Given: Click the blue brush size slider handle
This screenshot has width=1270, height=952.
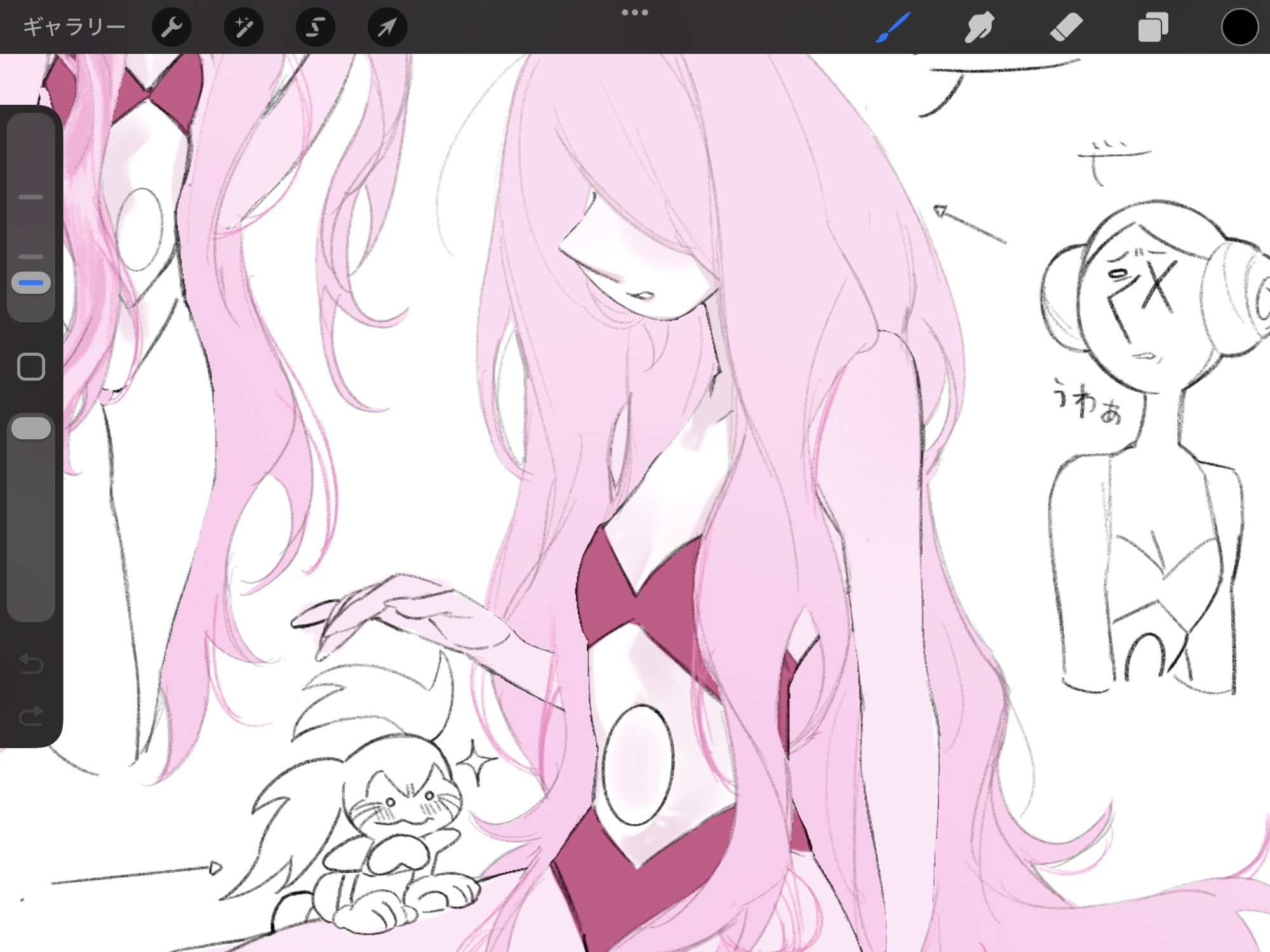Looking at the screenshot, I should tap(31, 282).
